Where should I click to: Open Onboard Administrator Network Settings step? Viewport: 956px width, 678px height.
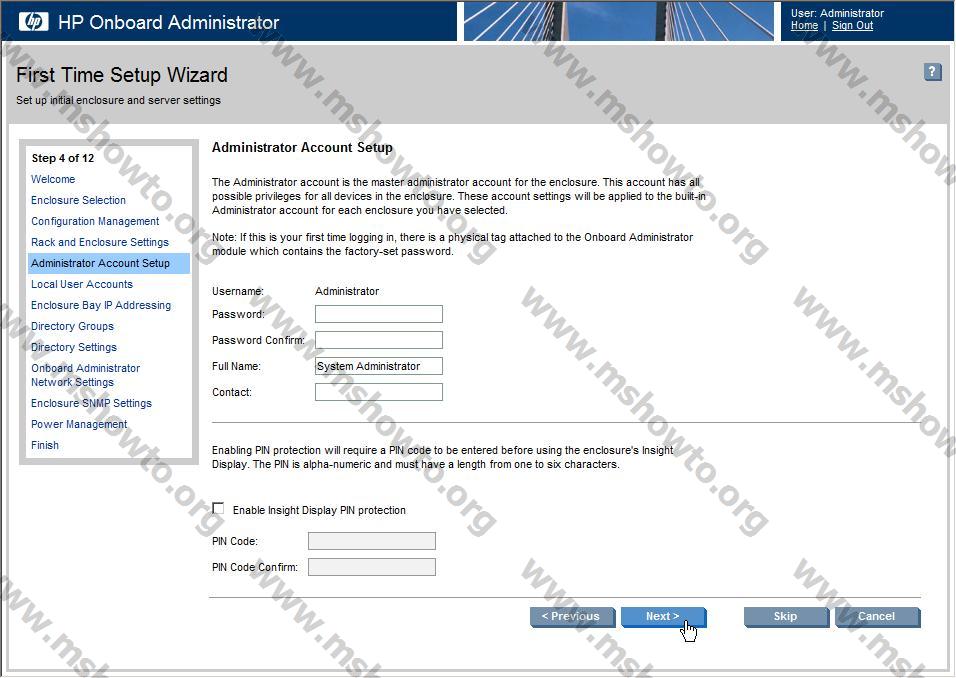tap(85, 375)
